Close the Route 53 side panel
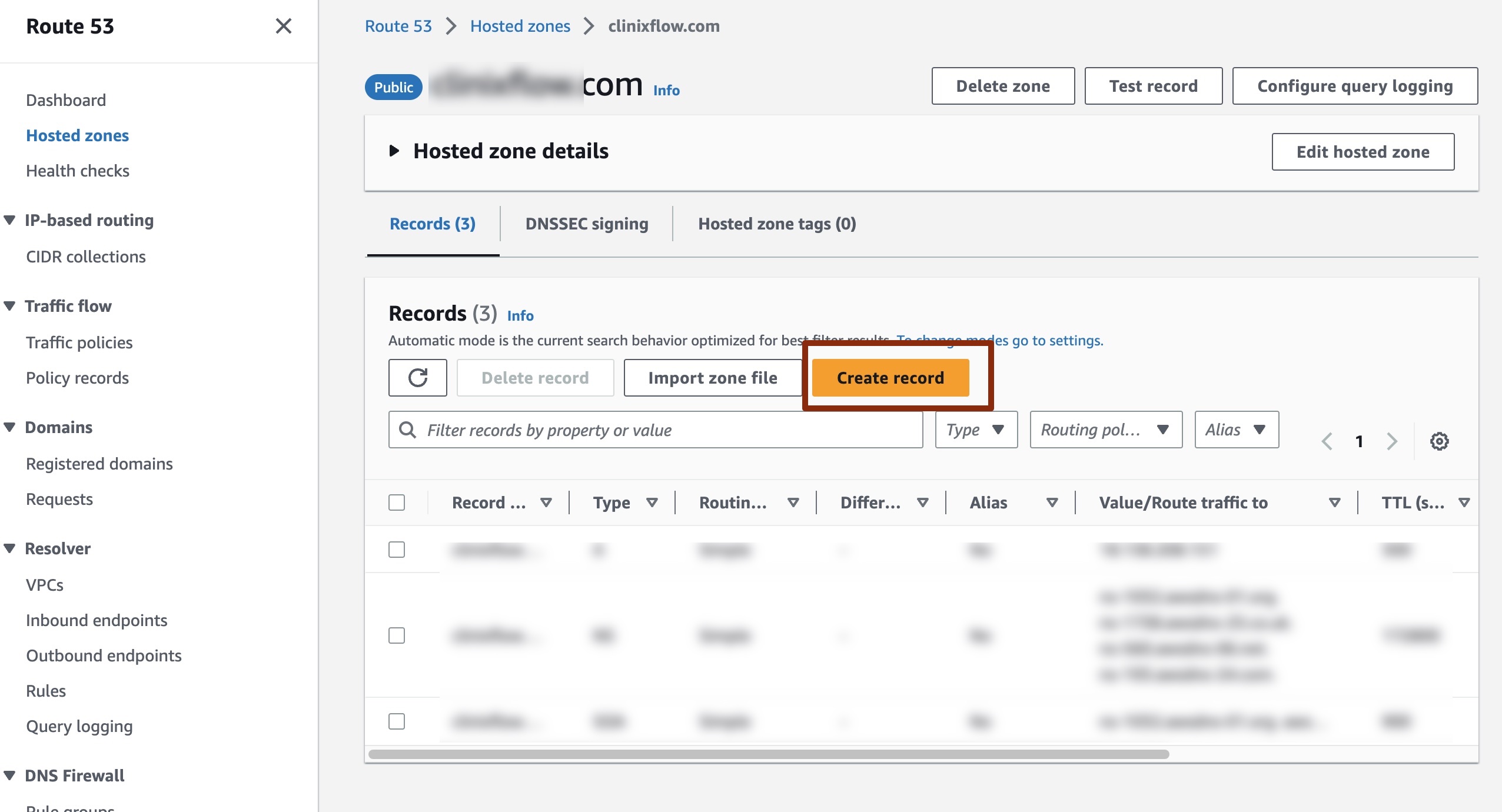This screenshot has height=812, width=1502. [284, 26]
